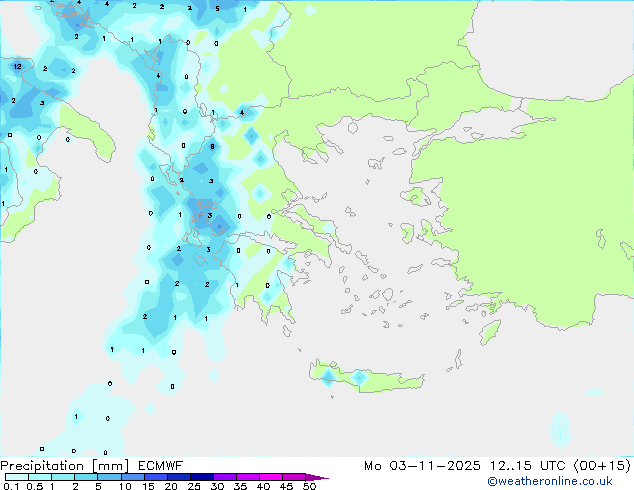Select the 0.1–0.5 mm legend color swatch
Screen dimensions: 634x490
pos(17,477)
